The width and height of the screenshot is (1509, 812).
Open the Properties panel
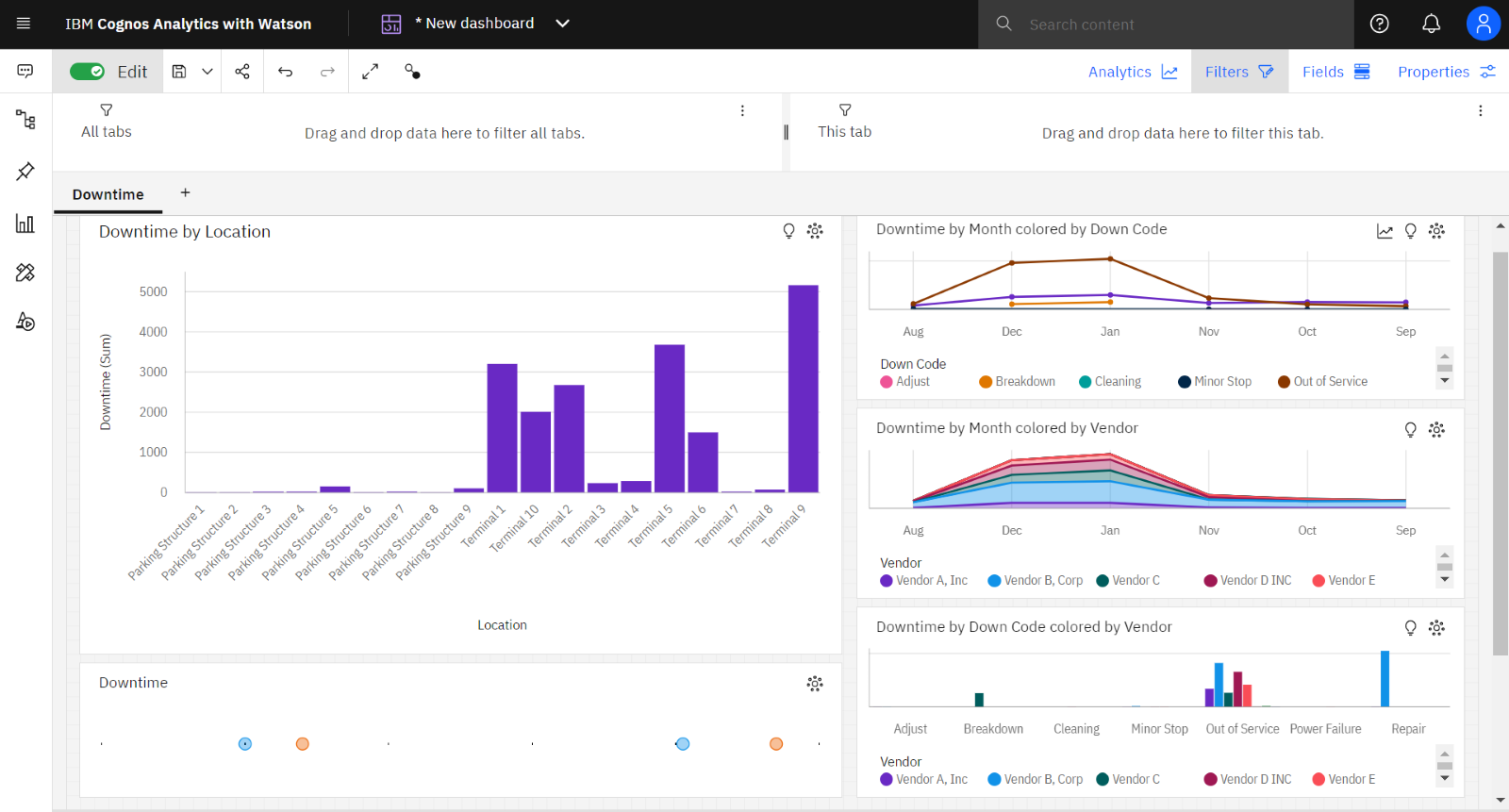click(x=1446, y=72)
